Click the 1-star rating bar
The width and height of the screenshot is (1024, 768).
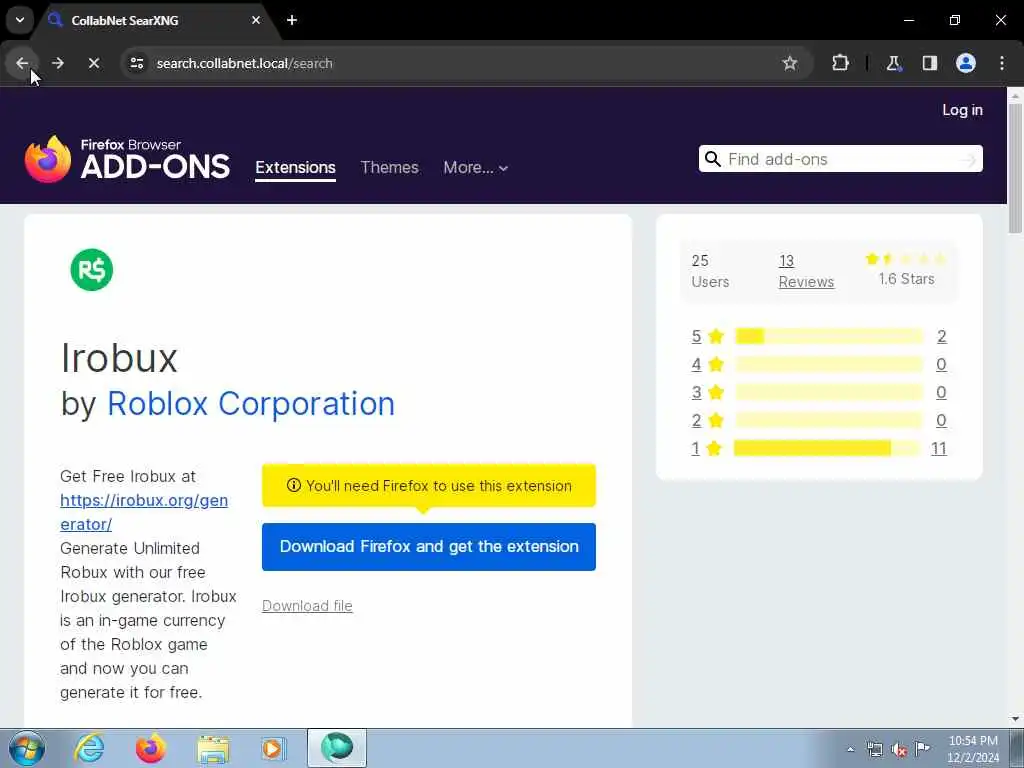[x=827, y=448]
